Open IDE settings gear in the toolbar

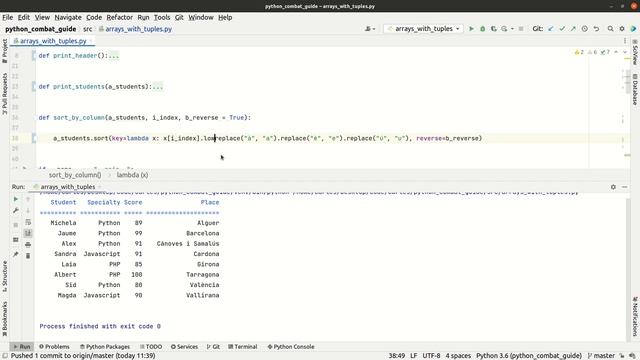click(622, 29)
